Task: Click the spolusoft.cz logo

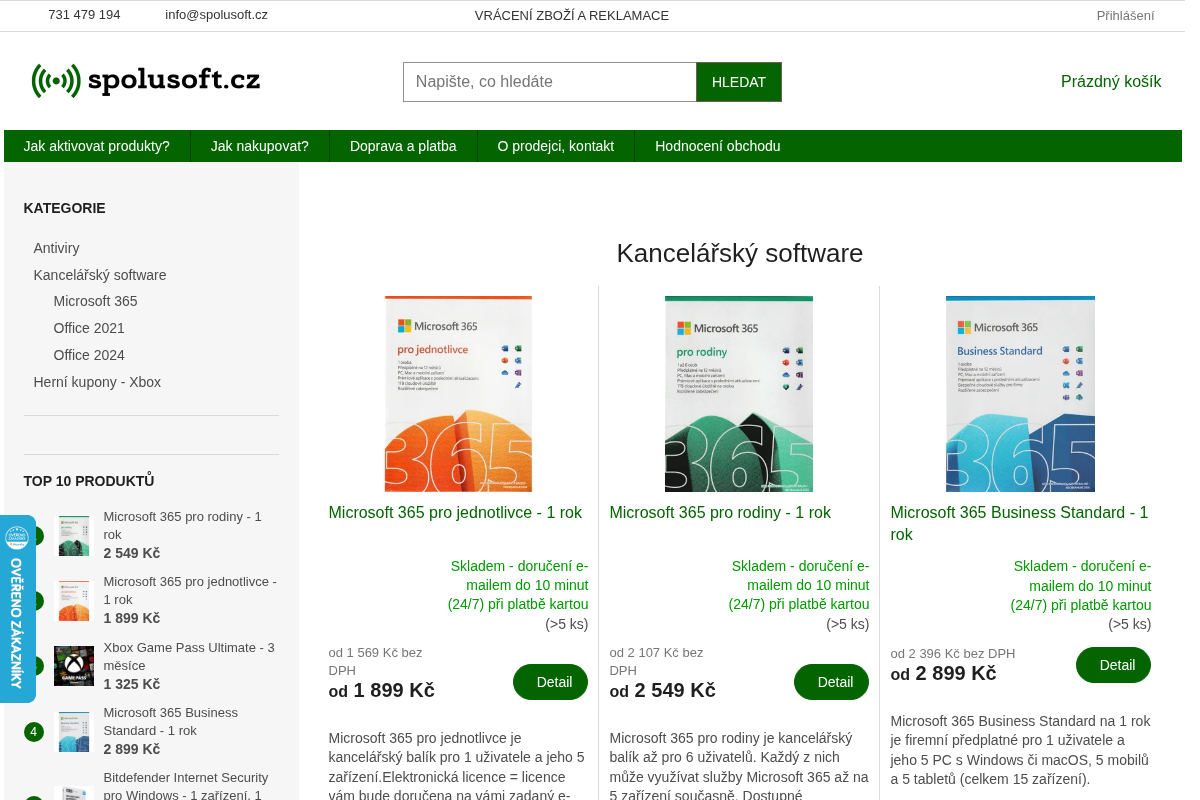Action: pos(146,80)
